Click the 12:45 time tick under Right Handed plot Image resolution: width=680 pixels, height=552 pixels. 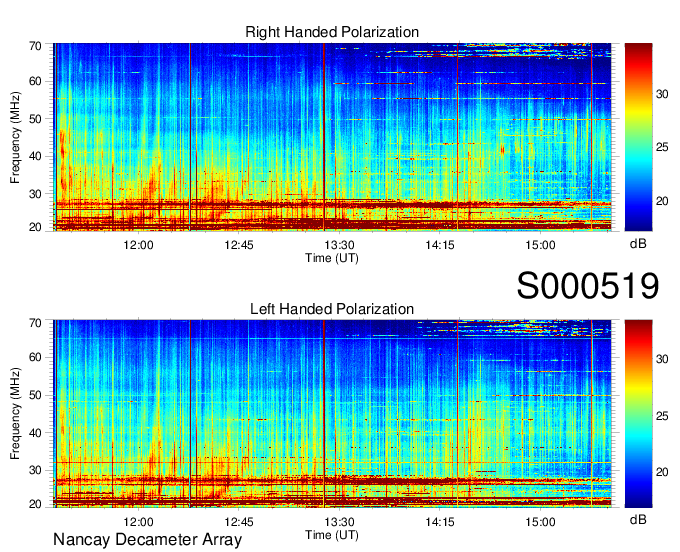coord(239,245)
